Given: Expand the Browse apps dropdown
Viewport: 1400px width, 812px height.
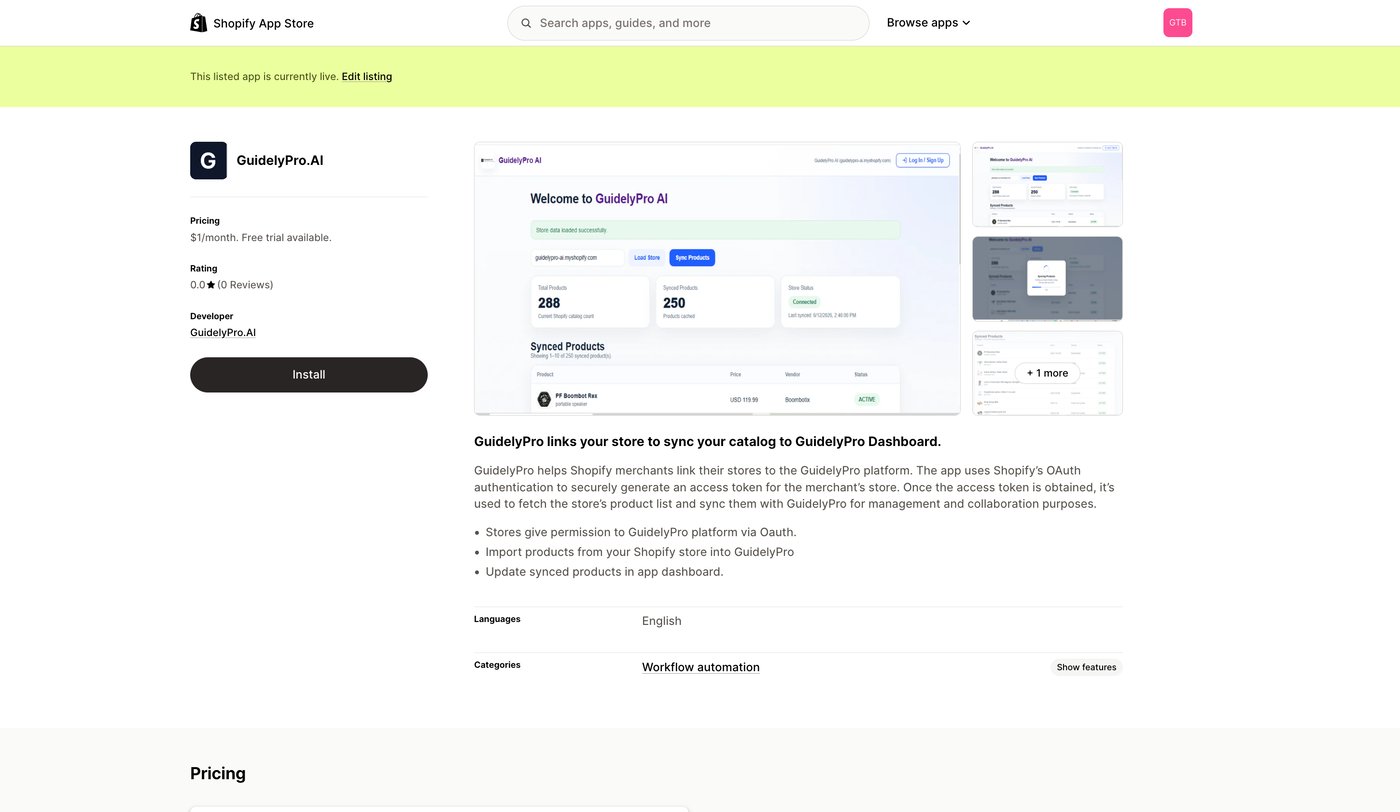Looking at the screenshot, I should click(x=929, y=23).
